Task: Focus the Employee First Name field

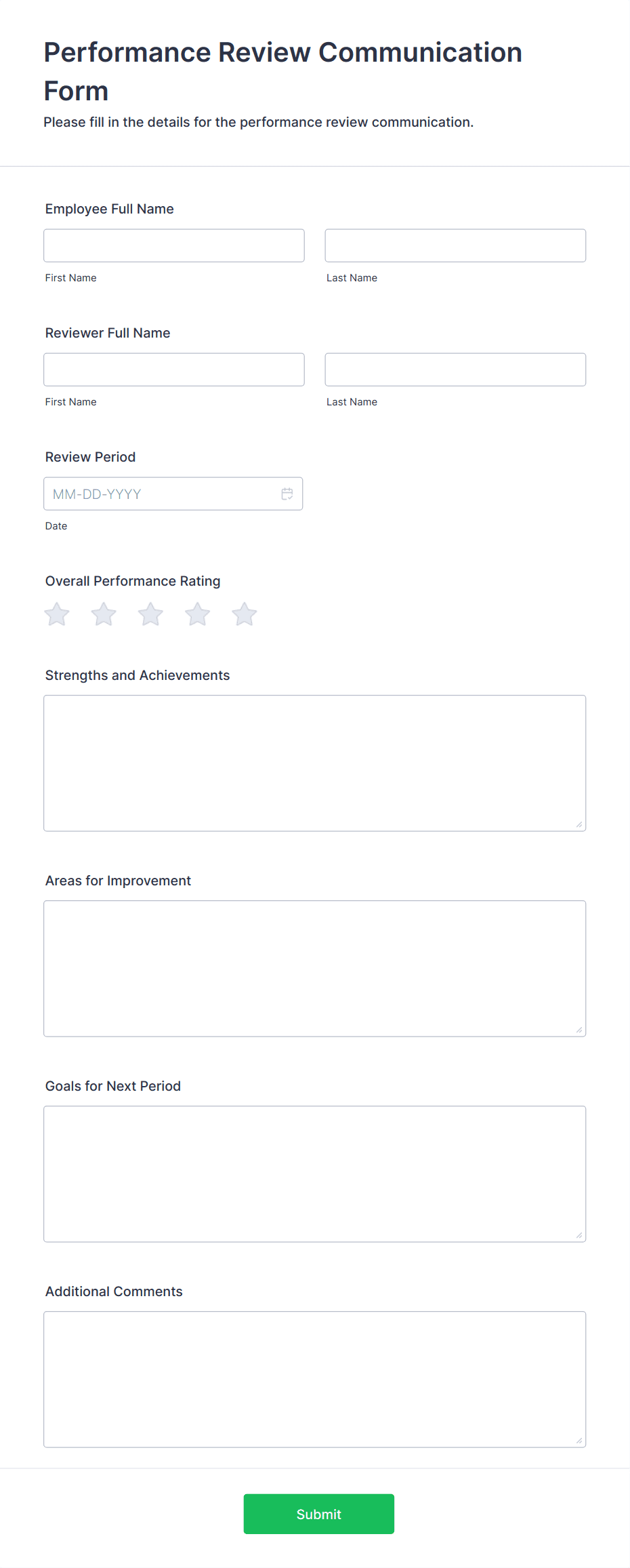Action: [174, 245]
